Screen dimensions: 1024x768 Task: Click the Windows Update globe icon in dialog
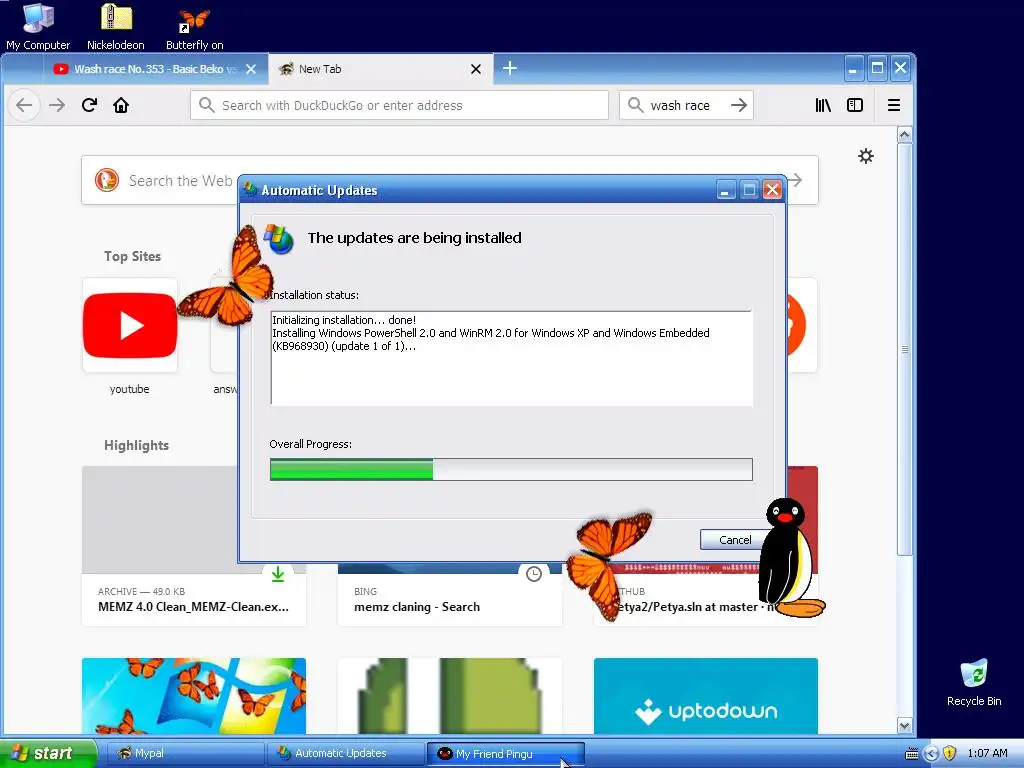pyautogui.click(x=279, y=239)
